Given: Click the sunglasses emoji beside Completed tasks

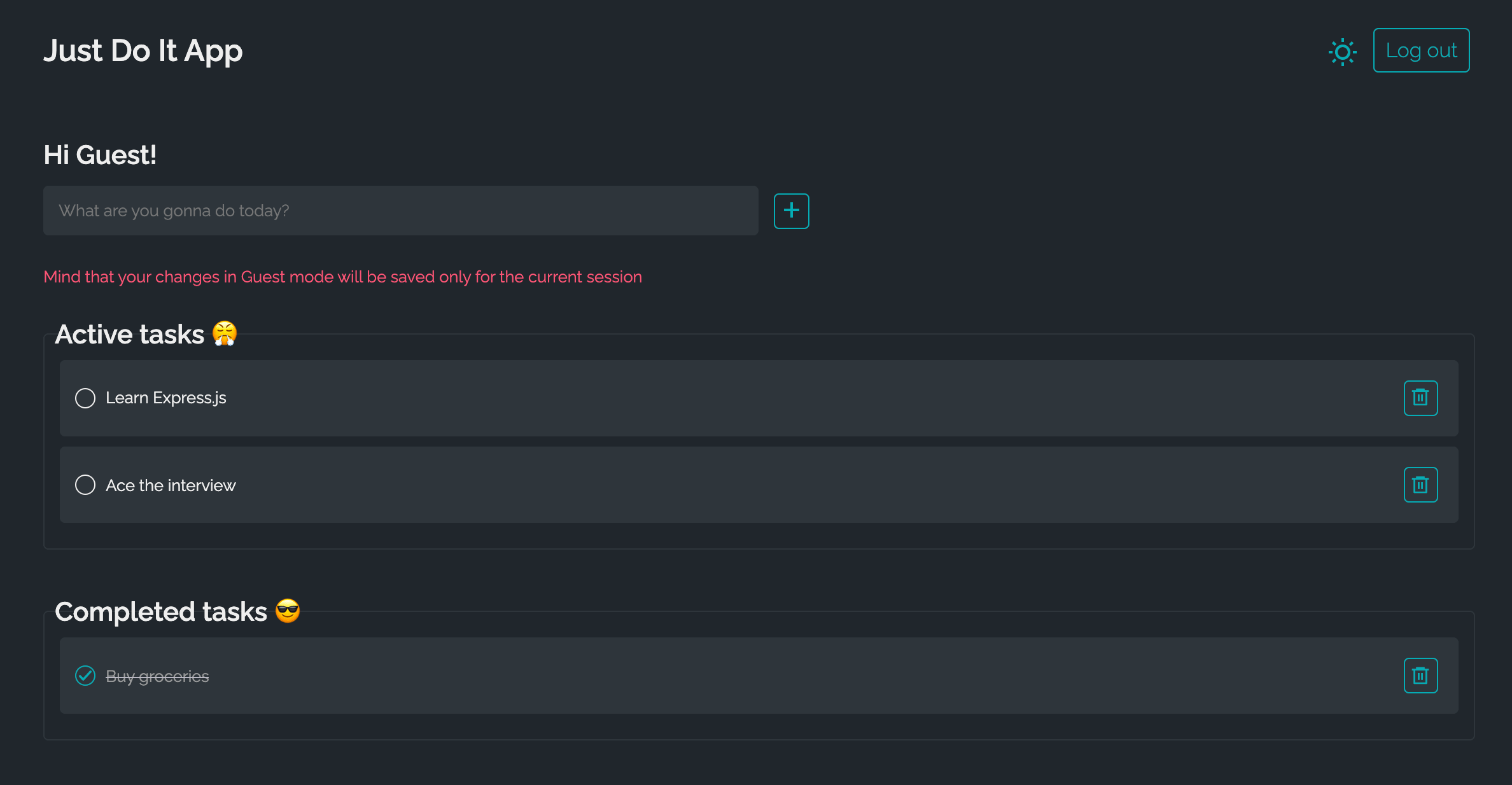Looking at the screenshot, I should coord(288,611).
